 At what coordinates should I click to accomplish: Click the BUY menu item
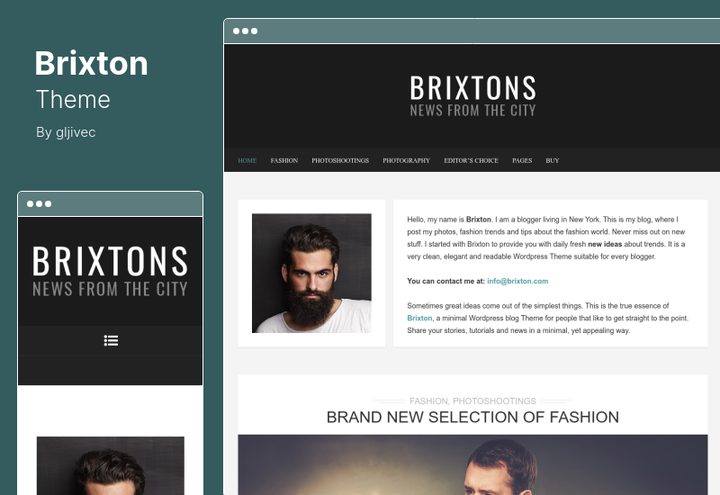pyautogui.click(x=552, y=160)
